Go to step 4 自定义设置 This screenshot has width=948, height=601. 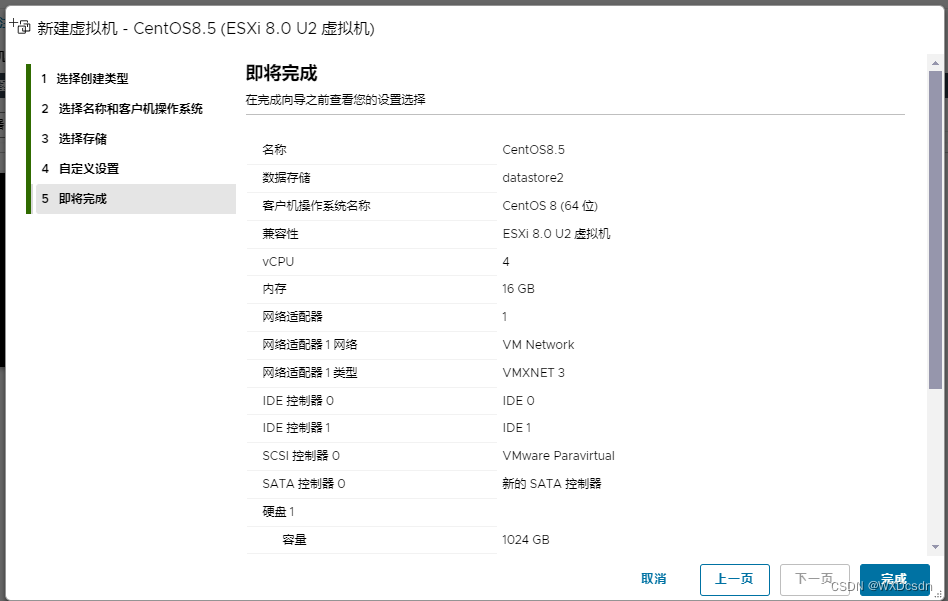pos(80,169)
